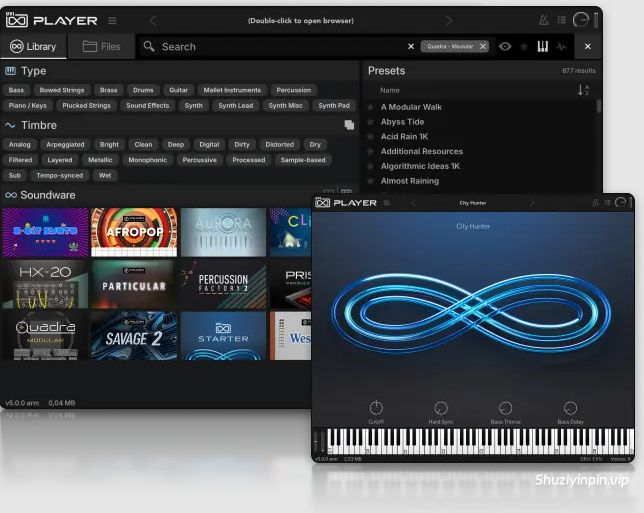Toggle the sort order icon in the Presets panel header
This screenshot has width=644, height=513.
click(x=583, y=90)
